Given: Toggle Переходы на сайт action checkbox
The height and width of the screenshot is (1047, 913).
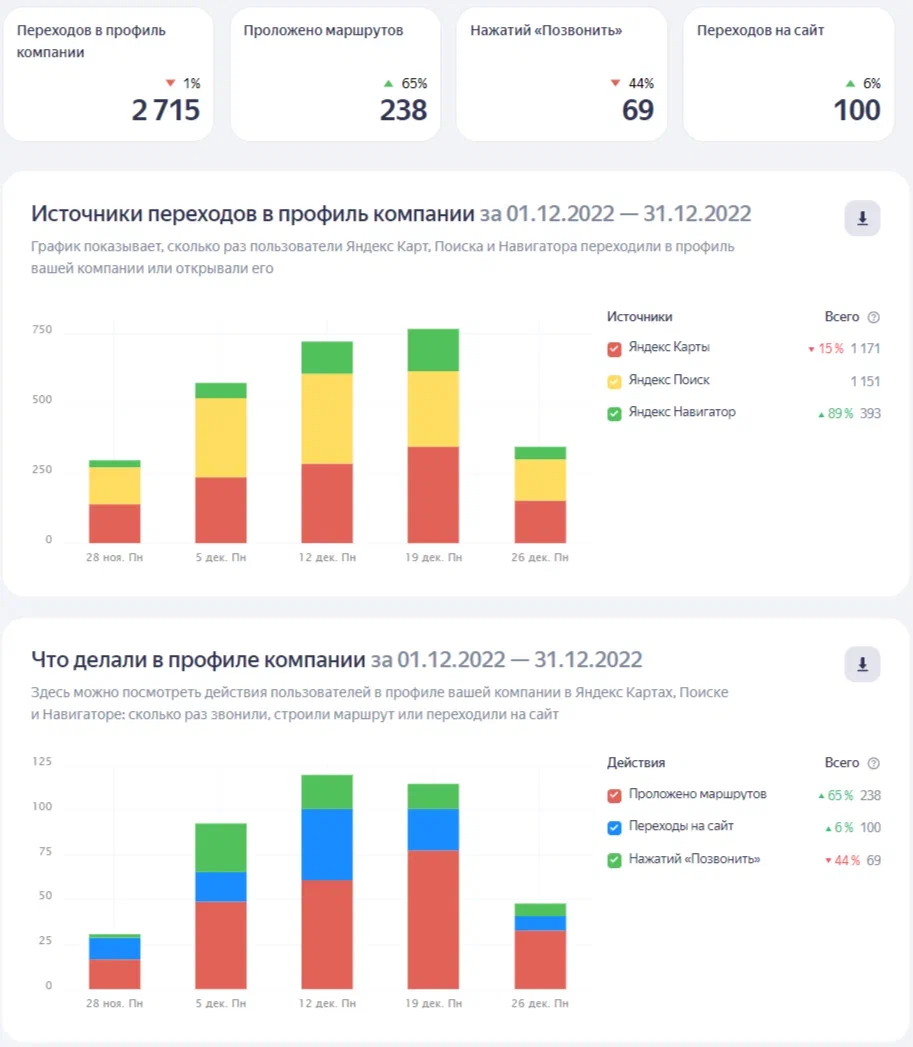Looking at the screenshot, I should tap(615, 828).
